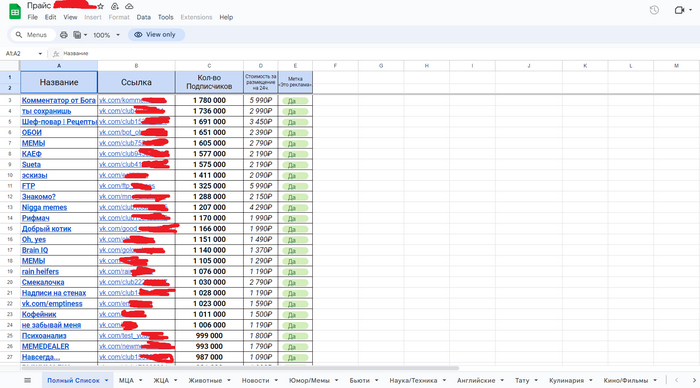700x388 pixels.
Task: Click the spreadsheet title Прайс
Action: pos(39,6)
